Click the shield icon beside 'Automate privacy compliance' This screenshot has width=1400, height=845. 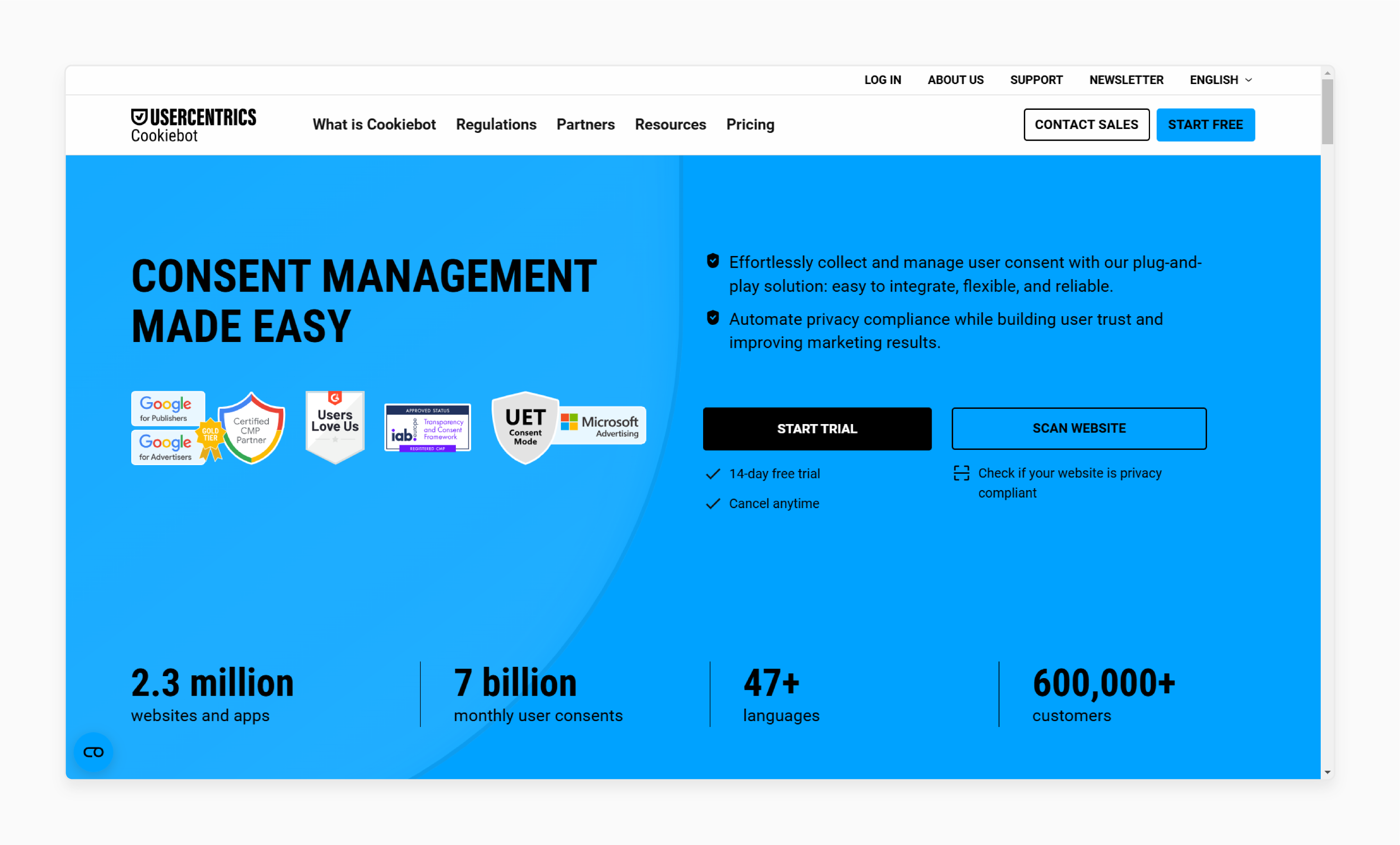click(x=712, y=318)
